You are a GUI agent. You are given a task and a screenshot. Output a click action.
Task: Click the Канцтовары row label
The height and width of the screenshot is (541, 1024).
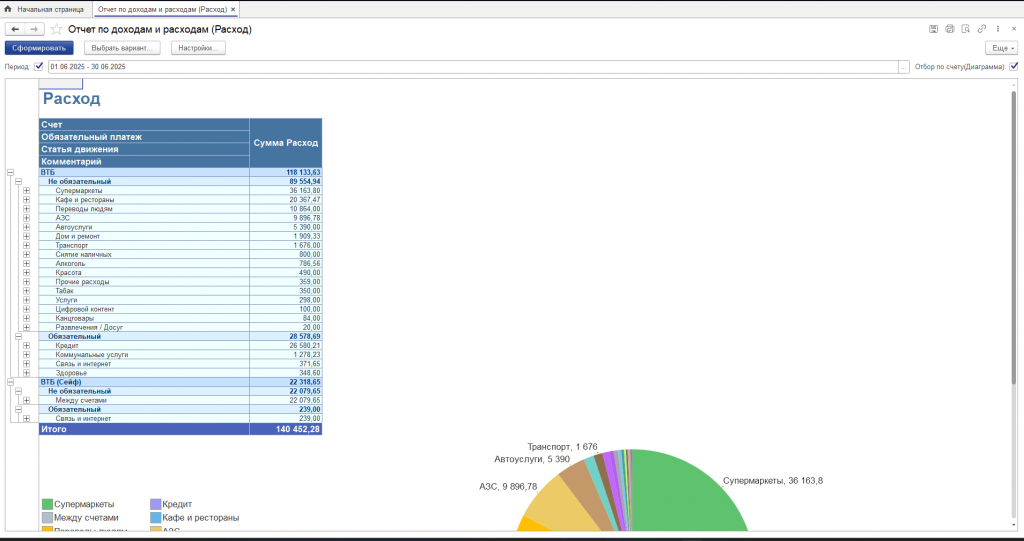tap(74, 318)
